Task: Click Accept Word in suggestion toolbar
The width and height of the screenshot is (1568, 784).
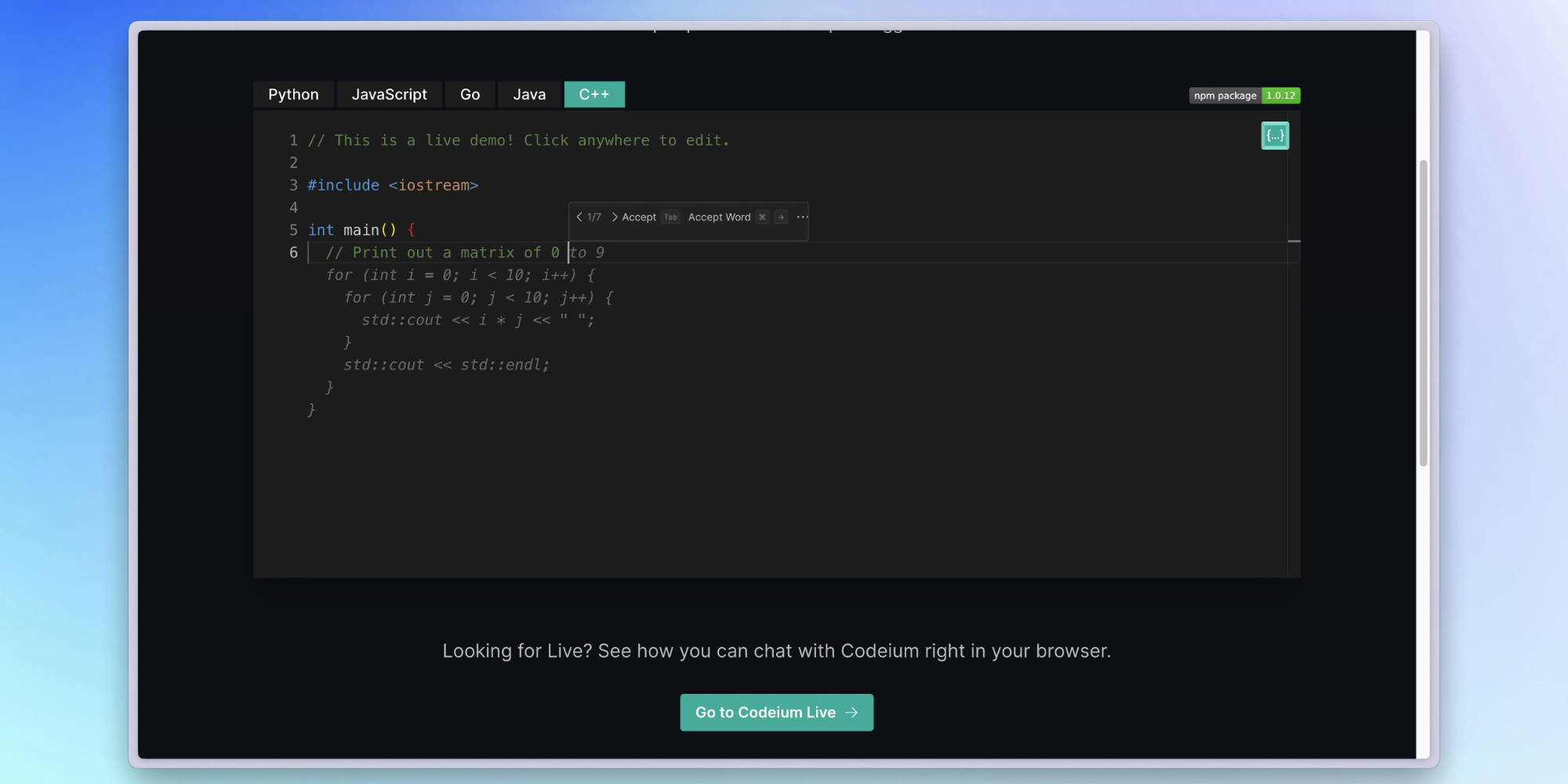Action: point(719,217)
